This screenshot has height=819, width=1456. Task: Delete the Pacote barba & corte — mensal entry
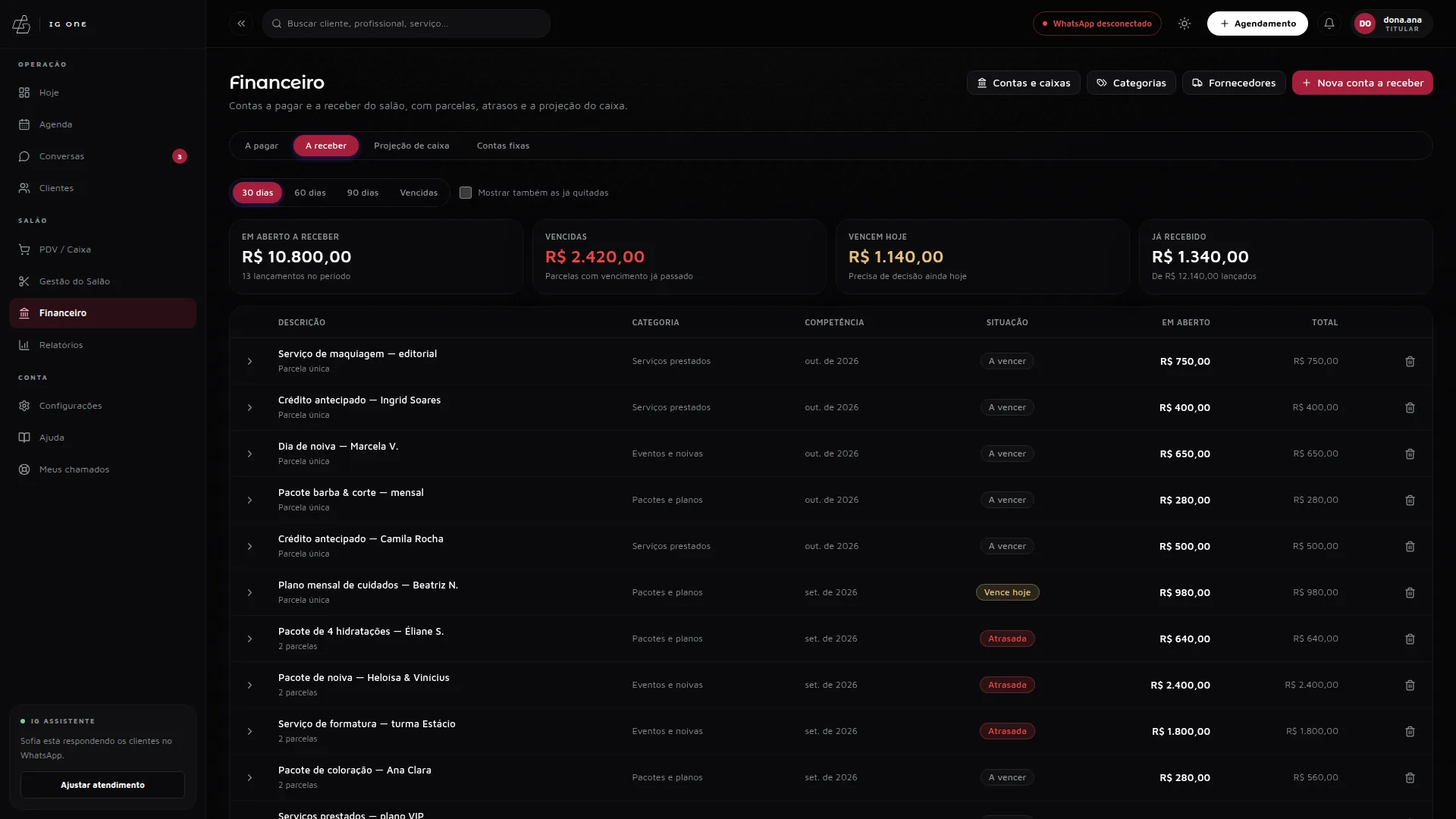(x=1410, y=500)
